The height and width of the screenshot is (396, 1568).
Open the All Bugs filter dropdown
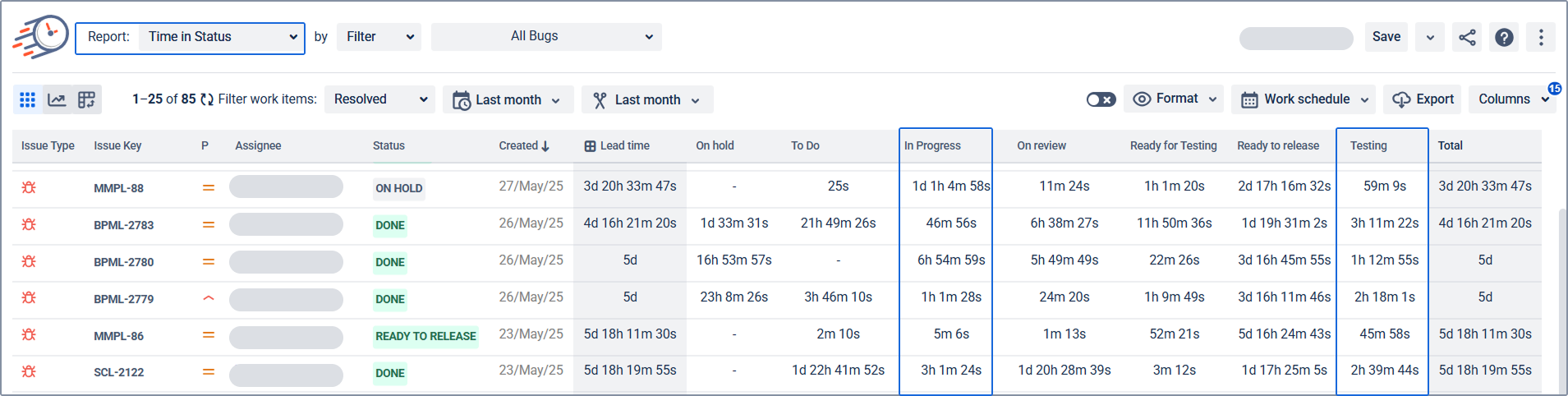(546, 37)
